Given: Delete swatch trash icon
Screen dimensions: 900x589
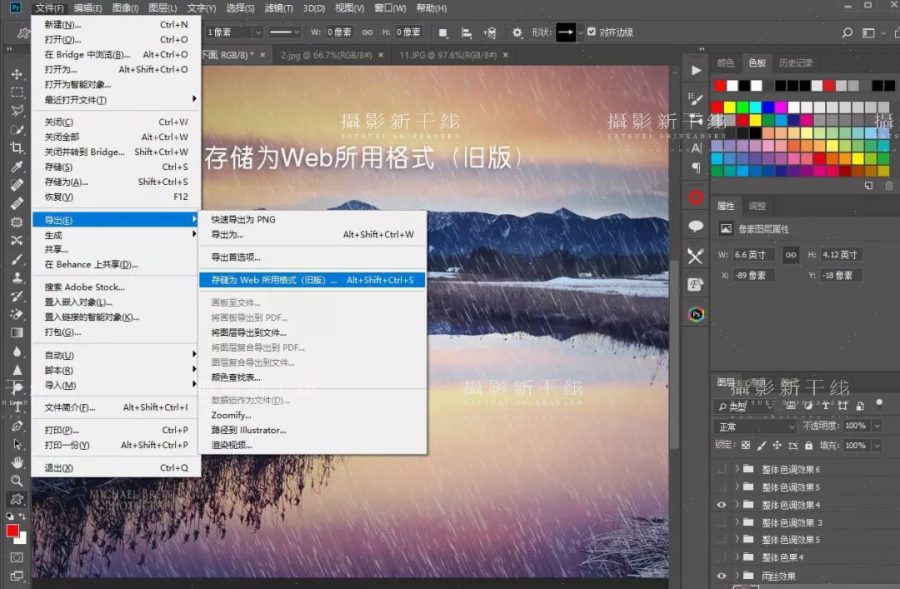Looking at the screenshot, I should [889, 185].
